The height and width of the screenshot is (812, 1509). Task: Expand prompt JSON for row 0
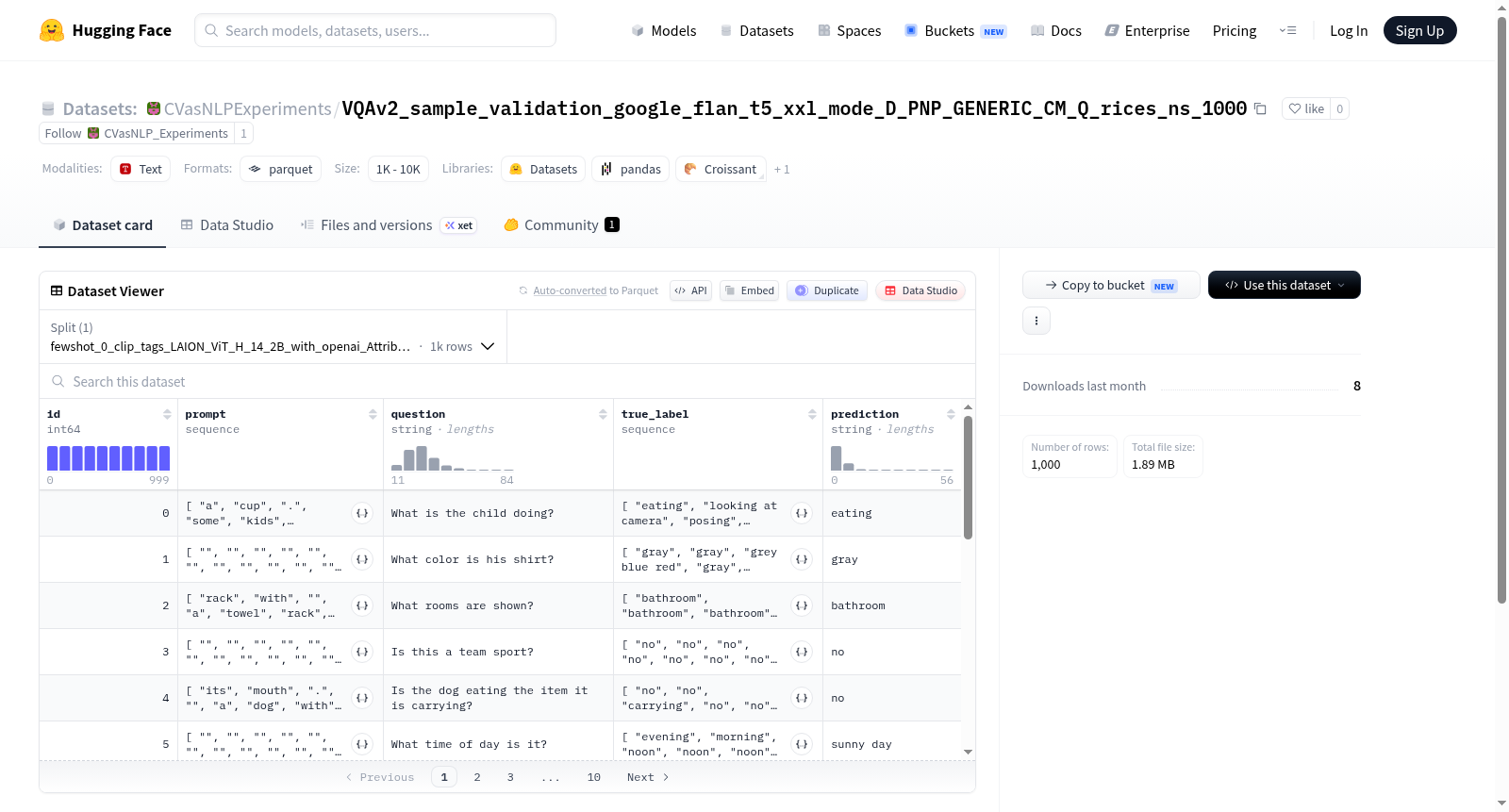click(x=362, y=513)
